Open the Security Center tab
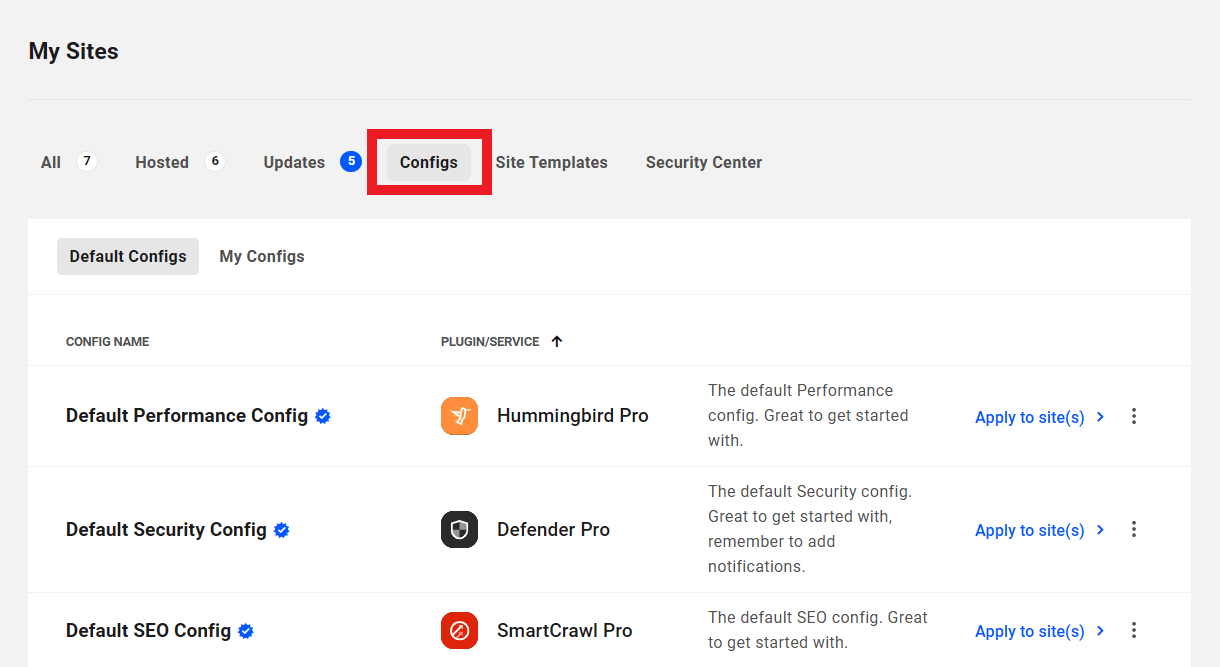The image size is (1220, 667). tap(704, 162)
